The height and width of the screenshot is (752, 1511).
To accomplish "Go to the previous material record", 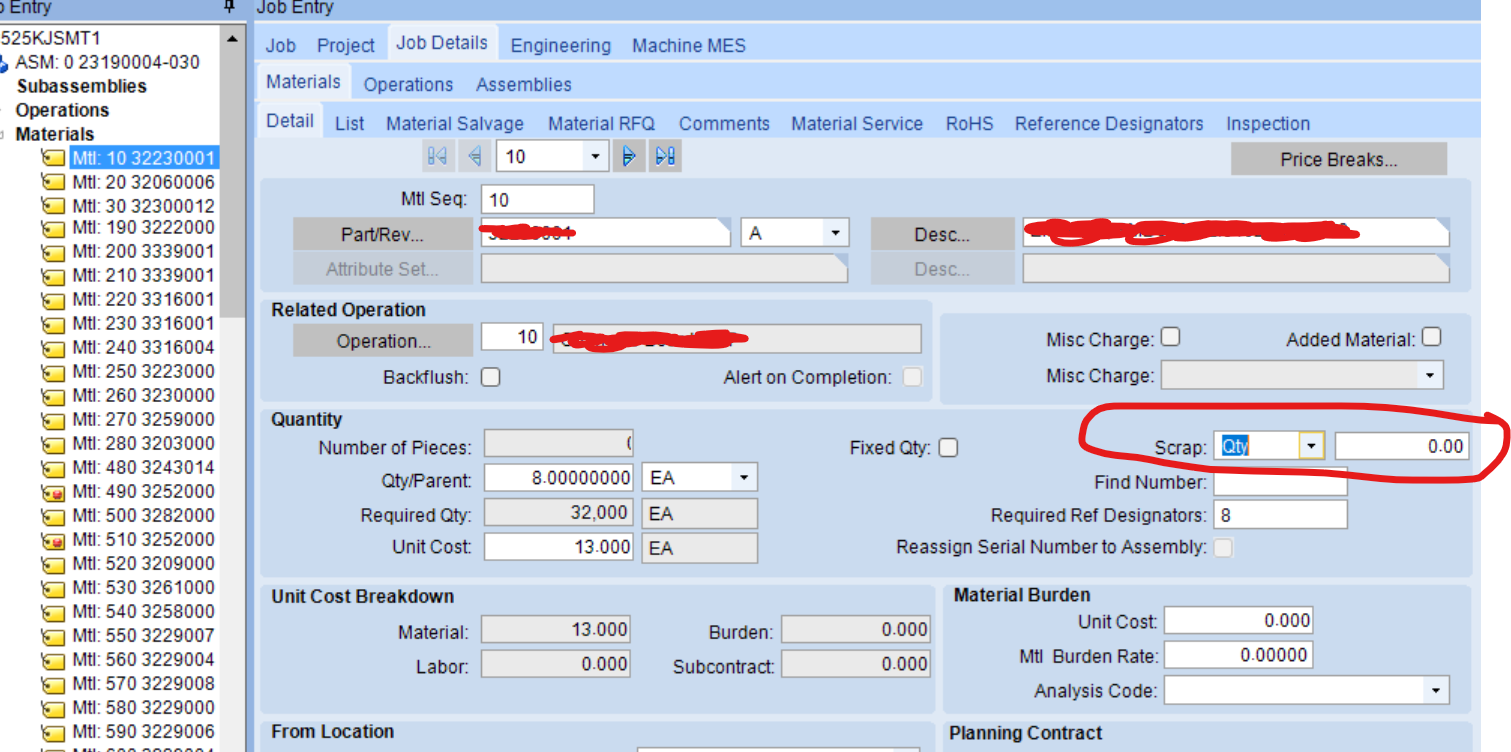I will point(474,156).
